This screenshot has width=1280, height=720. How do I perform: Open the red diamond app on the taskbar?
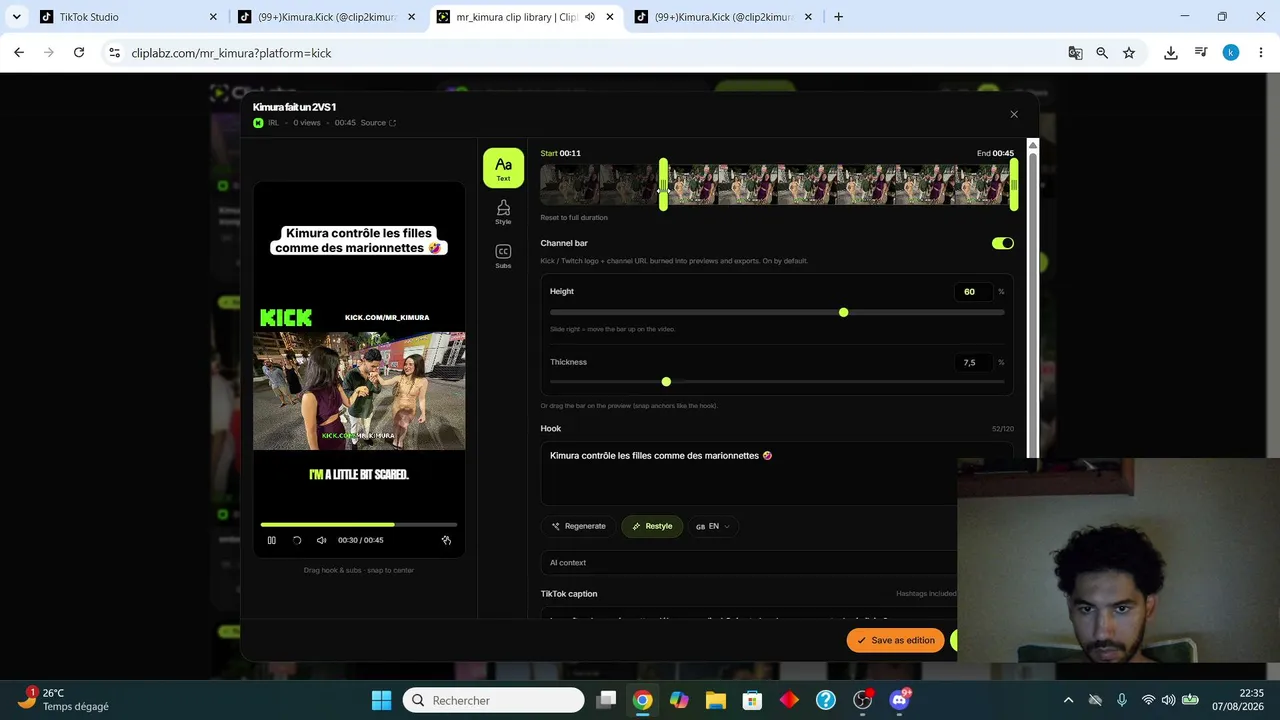point(789,700)
